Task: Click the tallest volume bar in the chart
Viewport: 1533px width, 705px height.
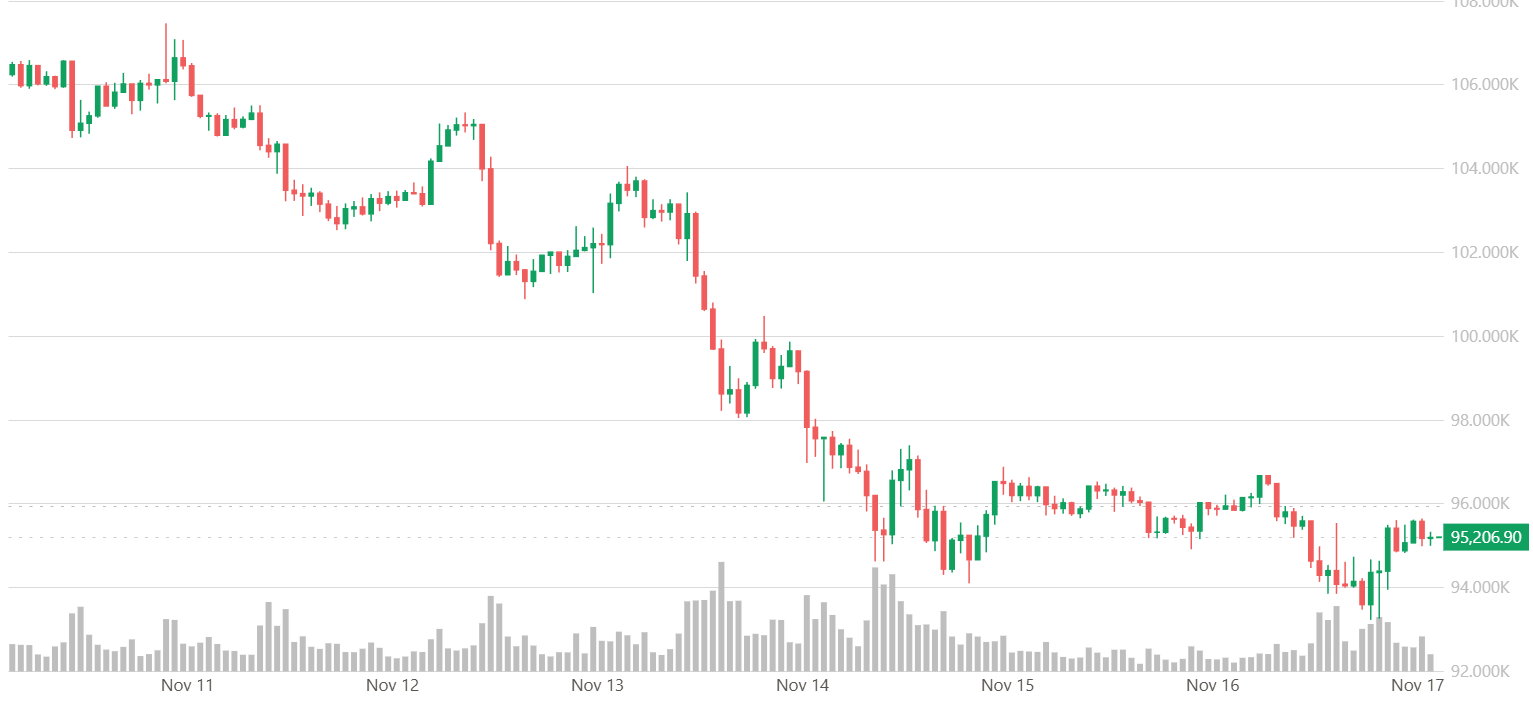Action: point(721,616)
